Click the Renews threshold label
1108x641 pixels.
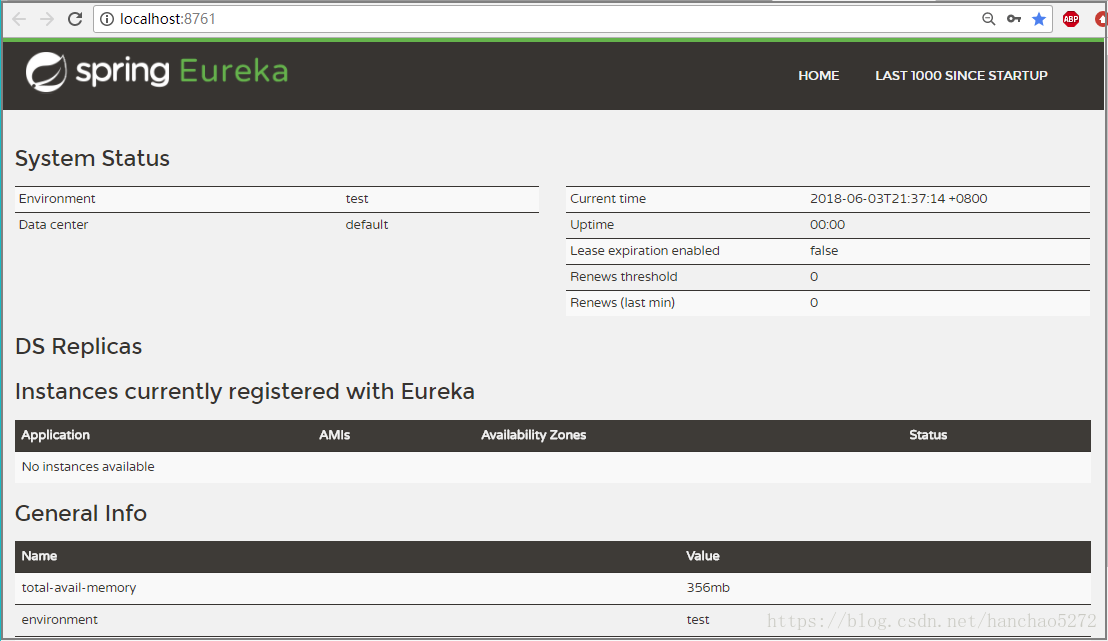[624, 276]
